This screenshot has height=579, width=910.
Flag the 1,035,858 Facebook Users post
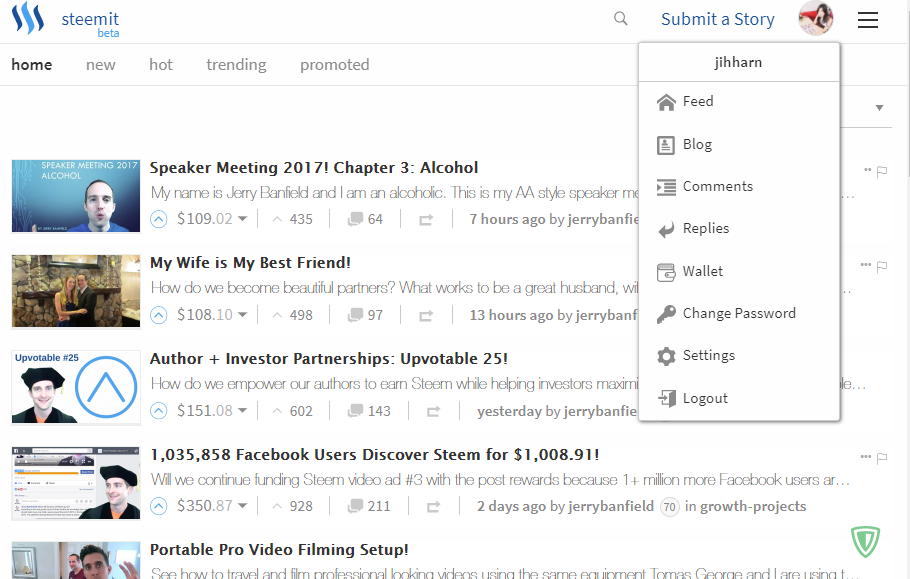[882, 458]
